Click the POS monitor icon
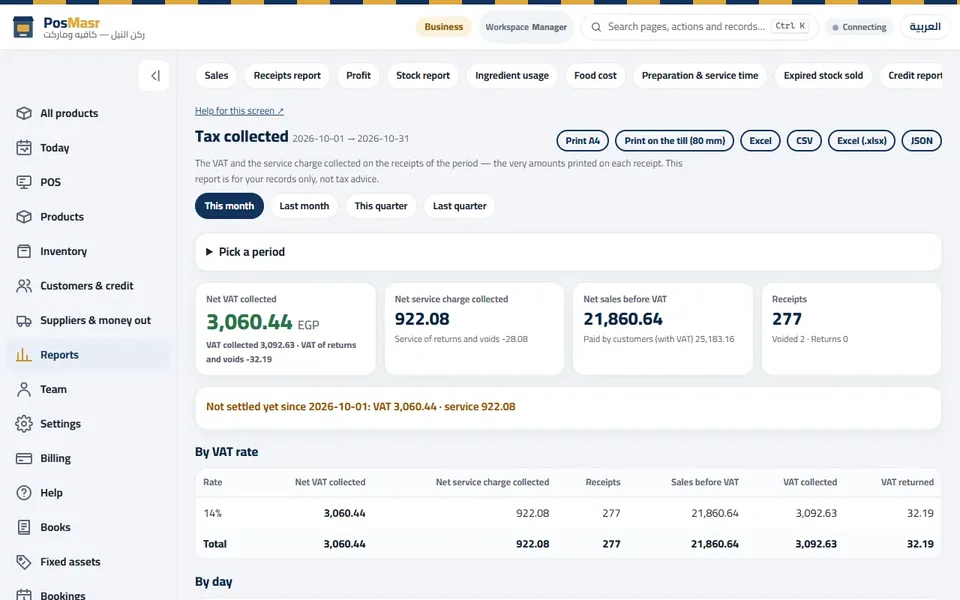 (x=24, y=182)
